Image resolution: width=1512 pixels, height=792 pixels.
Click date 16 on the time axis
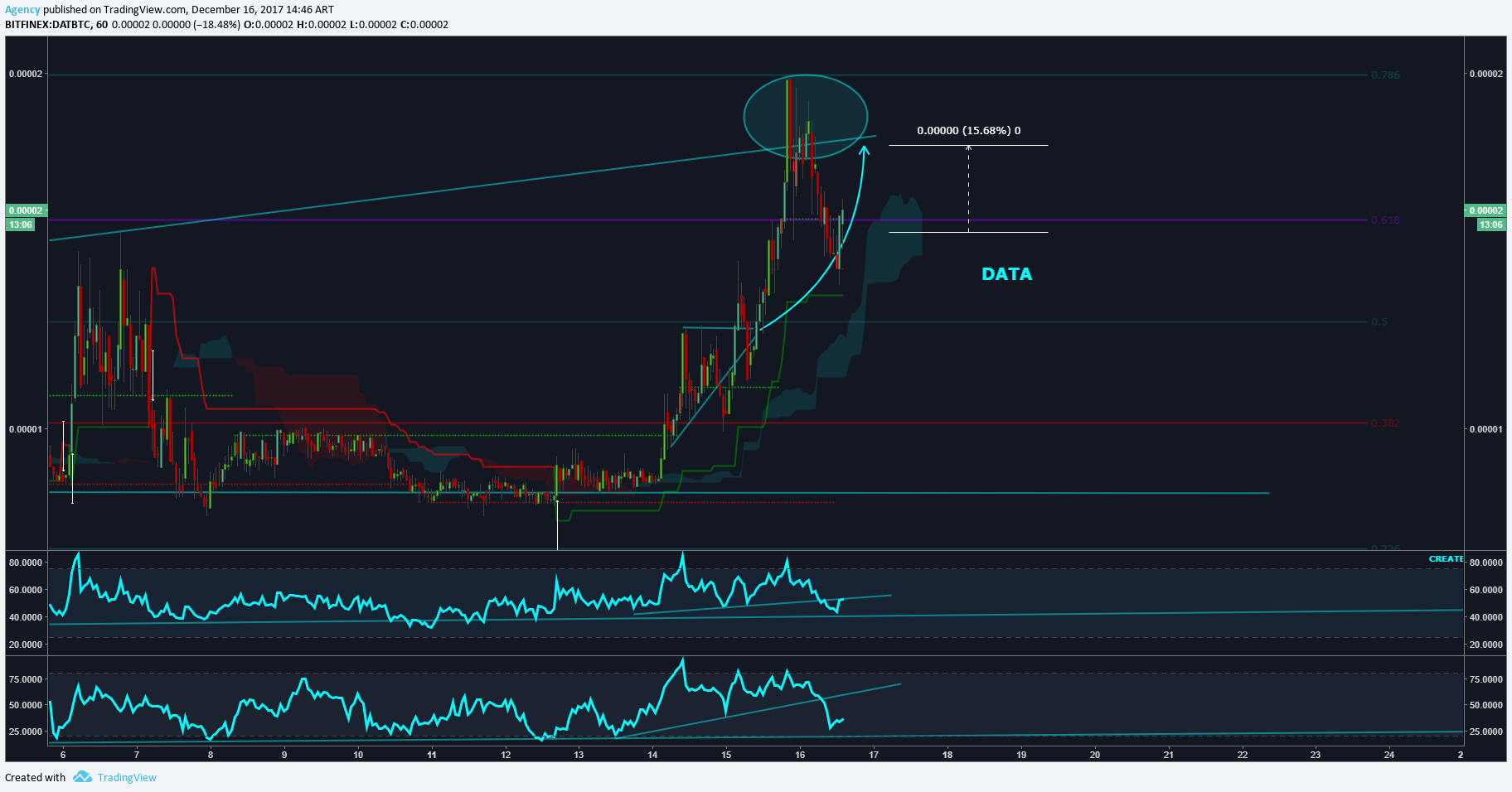(800, 755)
